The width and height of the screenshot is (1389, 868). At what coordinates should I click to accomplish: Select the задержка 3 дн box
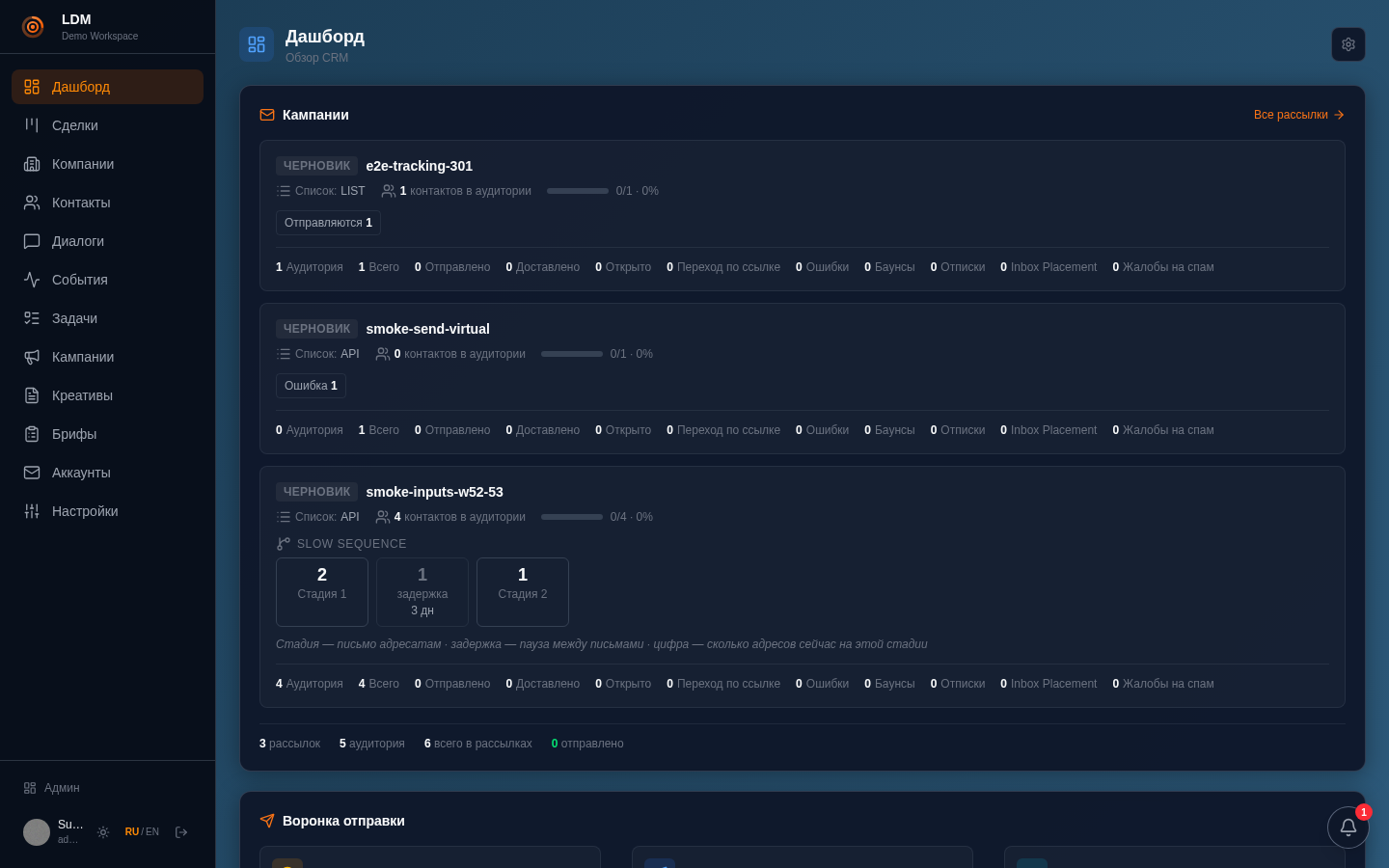(x=422, y=592)
